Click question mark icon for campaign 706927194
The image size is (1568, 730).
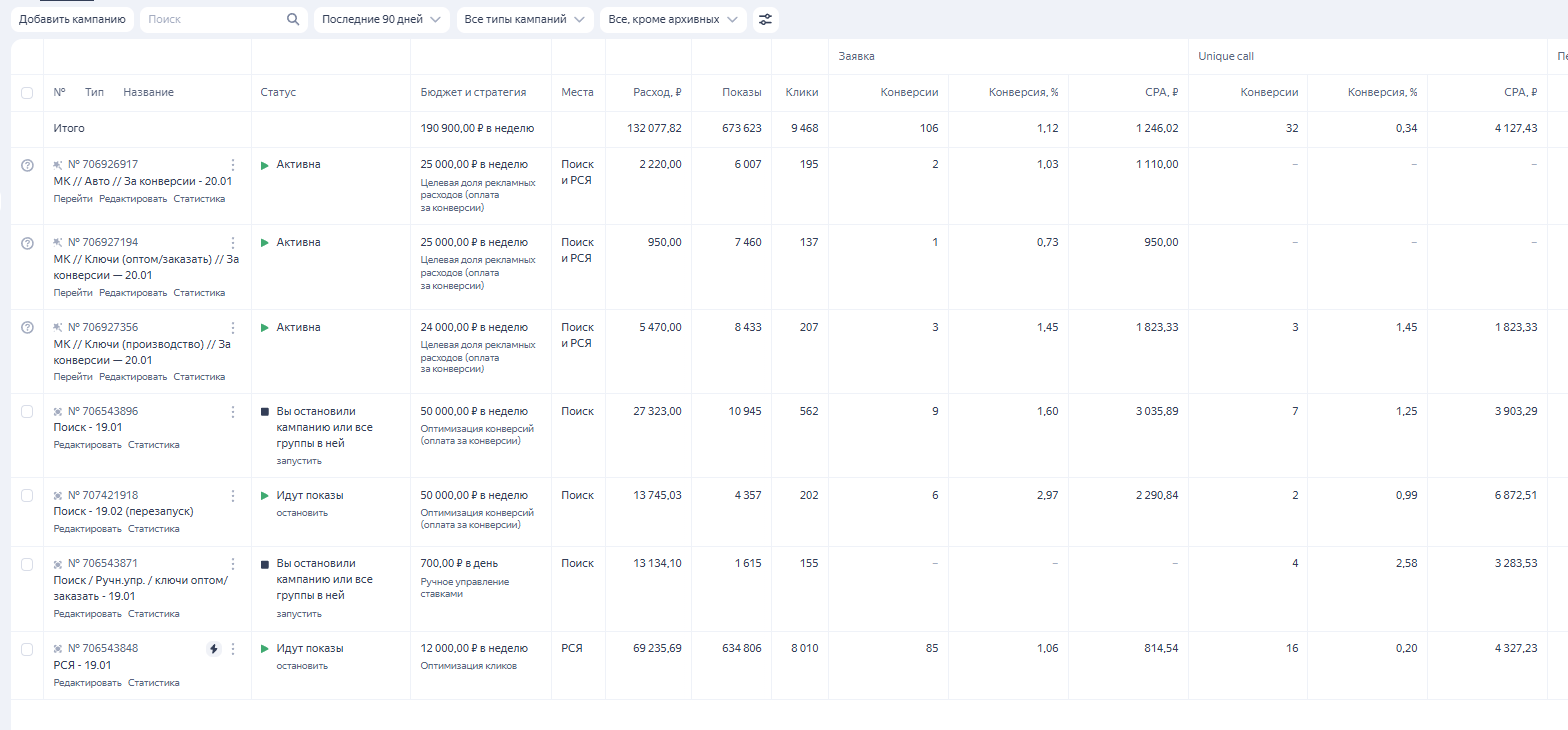(x=27, y=243)
